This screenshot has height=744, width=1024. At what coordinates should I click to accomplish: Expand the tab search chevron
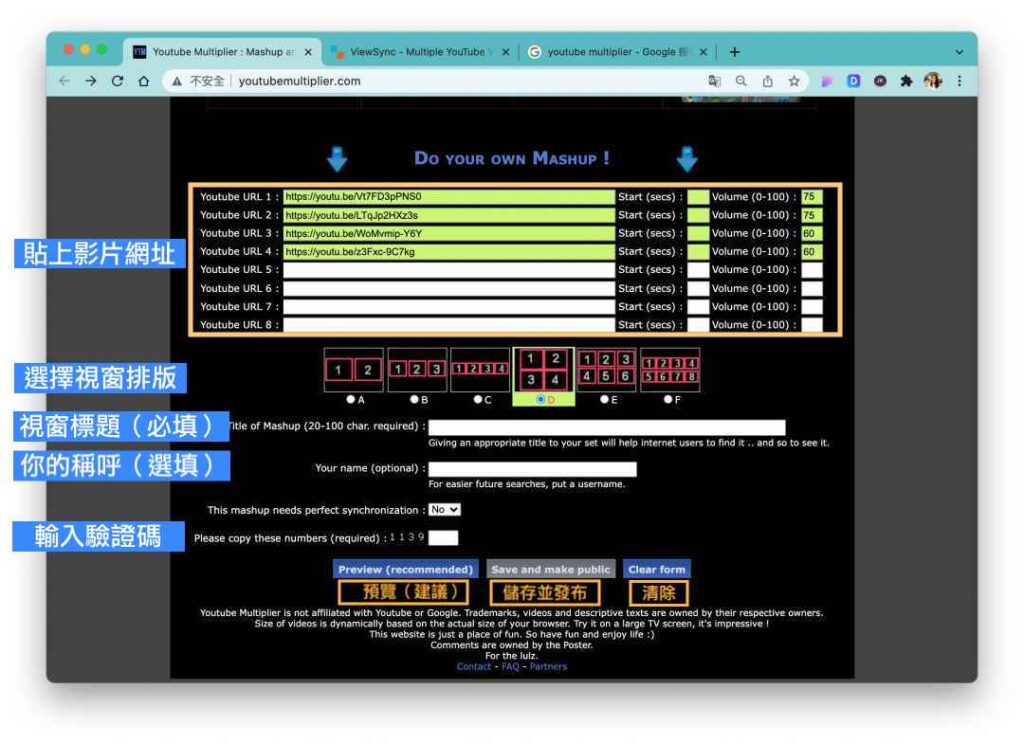(x=959, y=52)
